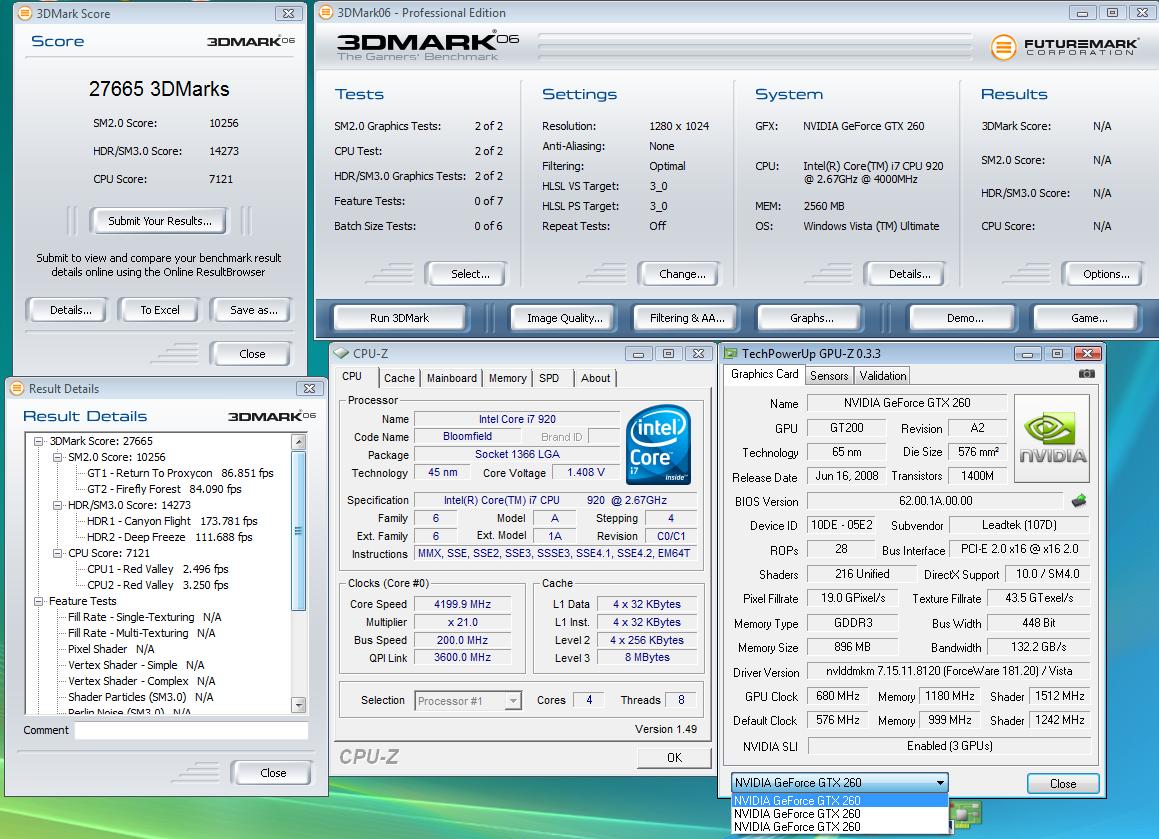Image resolution: width=1159 pixels, height=839 pixels.
Task: Collapse the HDR/SM3.0 Score: 14273 node
Action: click(57, 506)
